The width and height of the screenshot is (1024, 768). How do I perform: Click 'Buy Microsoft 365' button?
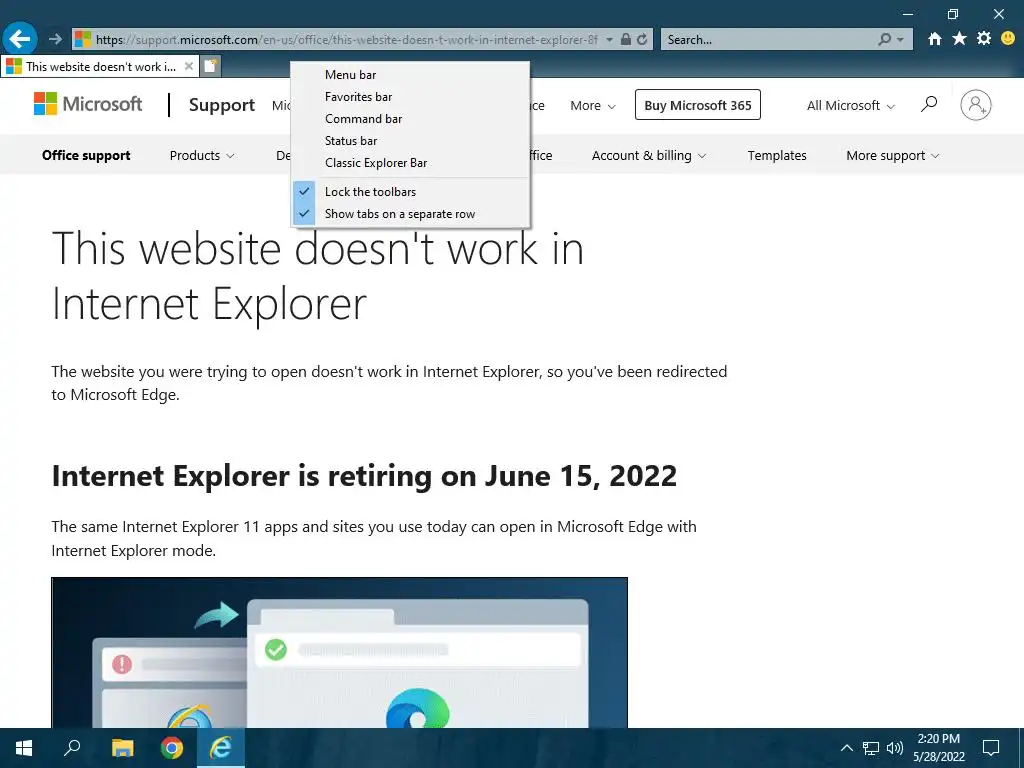click(x=697, y=104)
